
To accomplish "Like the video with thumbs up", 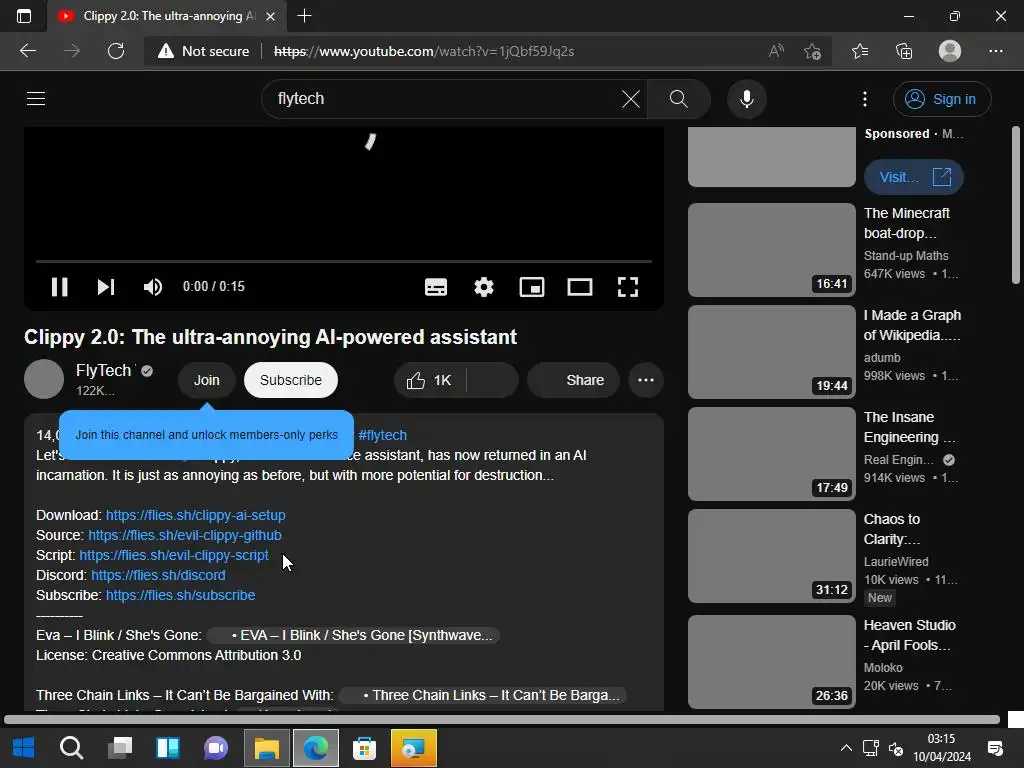I will tap(430, 380).
